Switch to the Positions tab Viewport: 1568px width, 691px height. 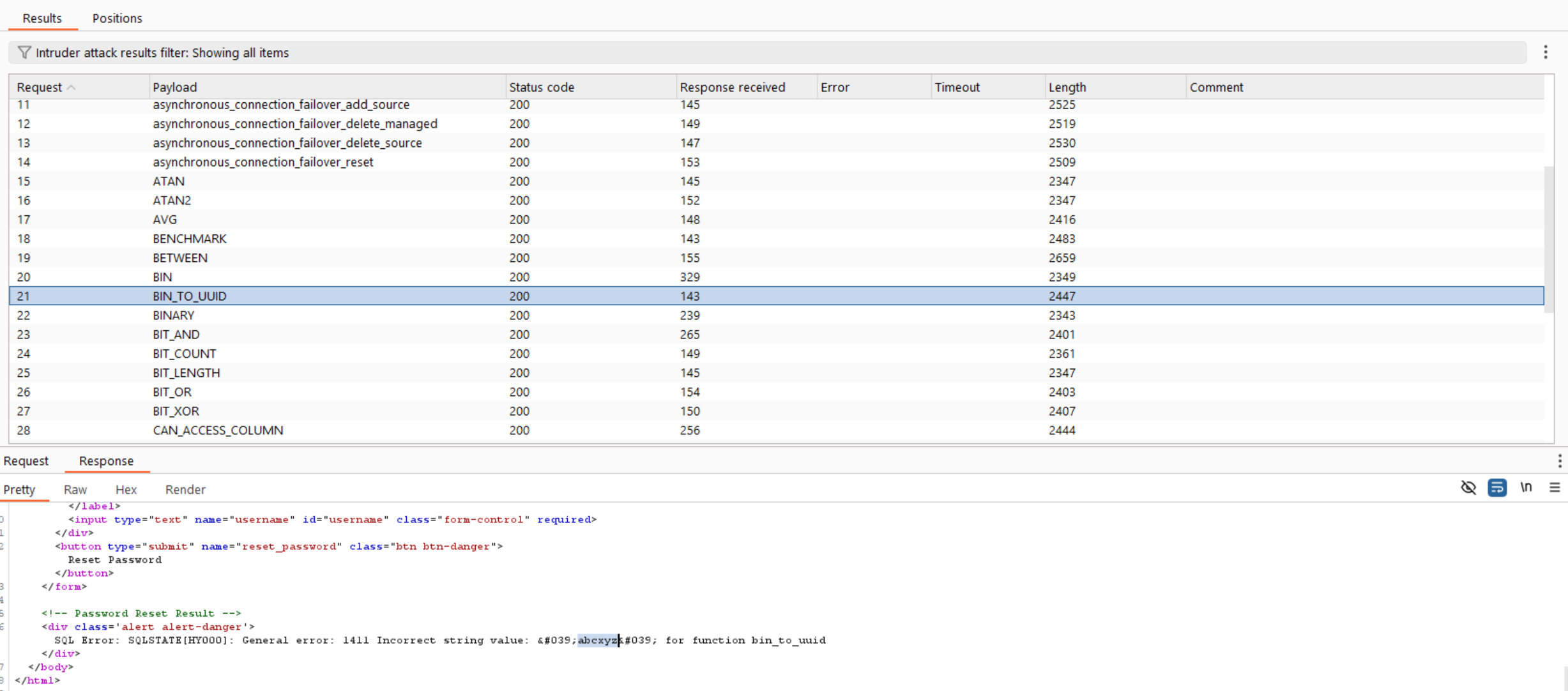click(117, 18)
